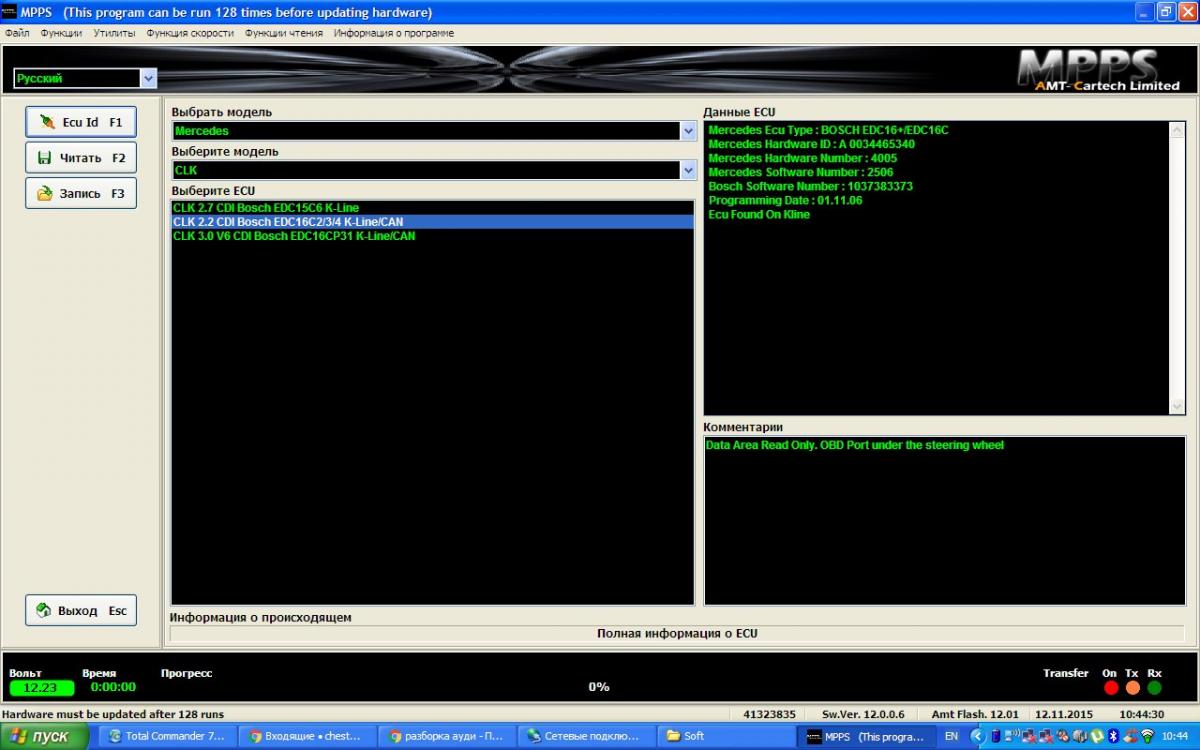Click the Запись F3 write button
The height and width of the screenshot is (750, 1200).
(81, 193)
